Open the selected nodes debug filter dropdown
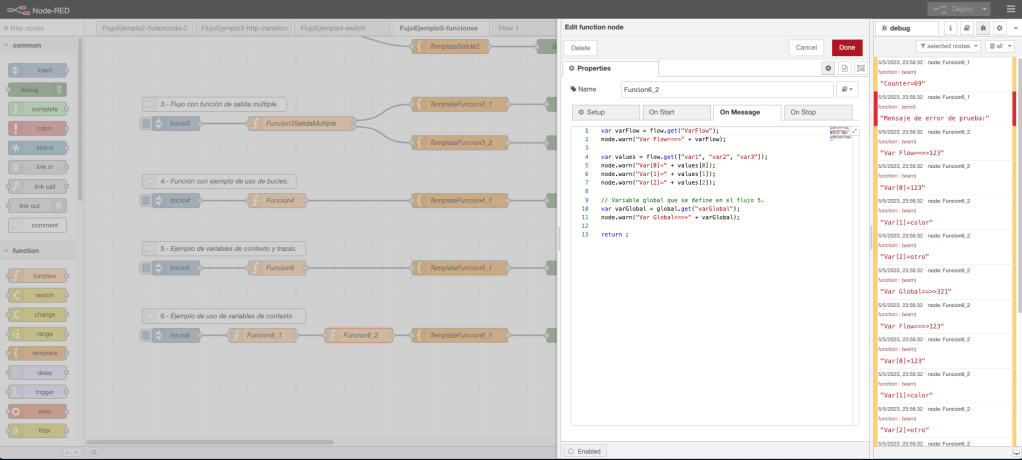Viewport: 1022px width, 460px height. click(948, 46)
